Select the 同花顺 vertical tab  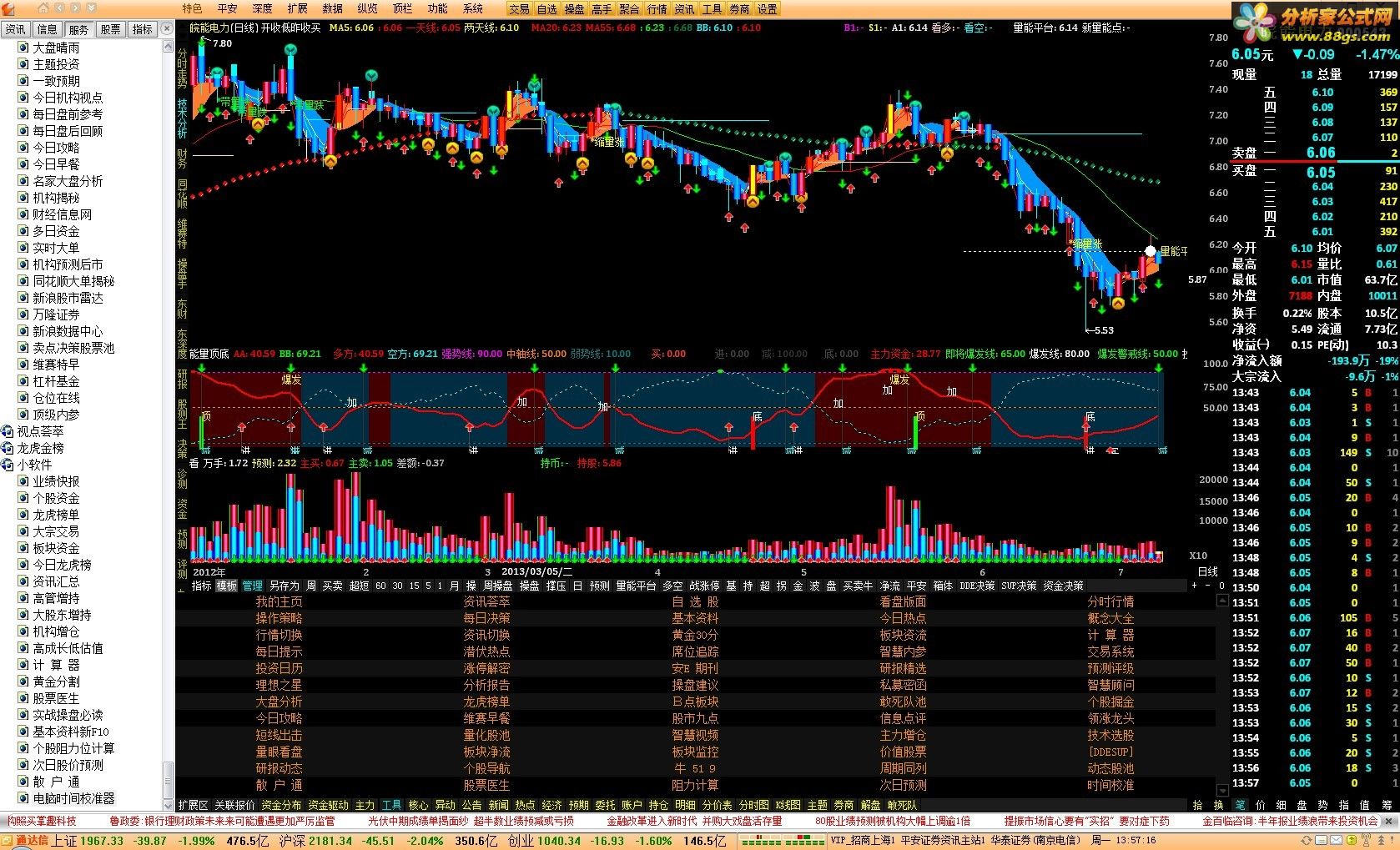(x=182, y=193)
